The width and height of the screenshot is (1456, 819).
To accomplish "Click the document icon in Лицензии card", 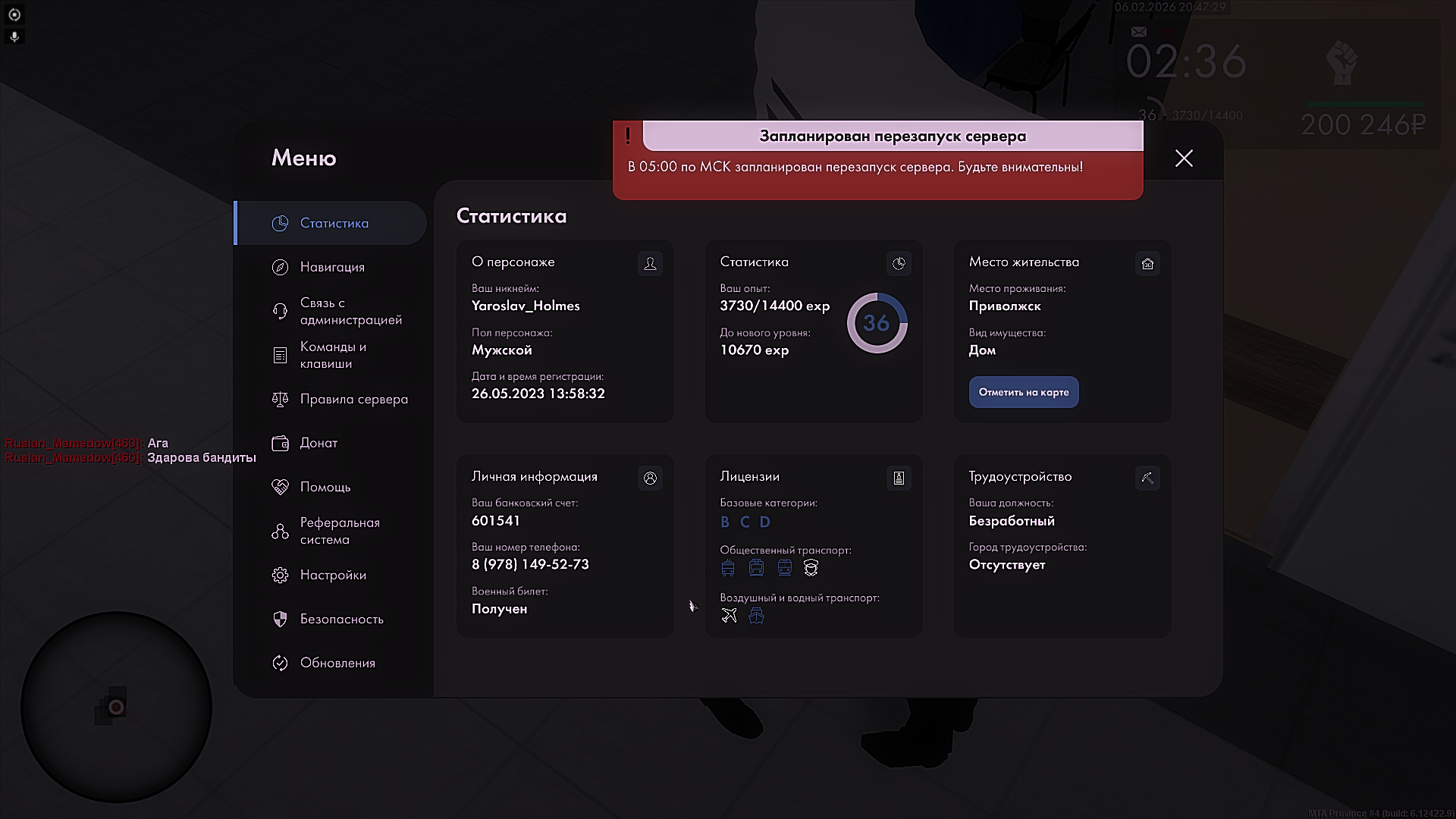I will 899,478.
